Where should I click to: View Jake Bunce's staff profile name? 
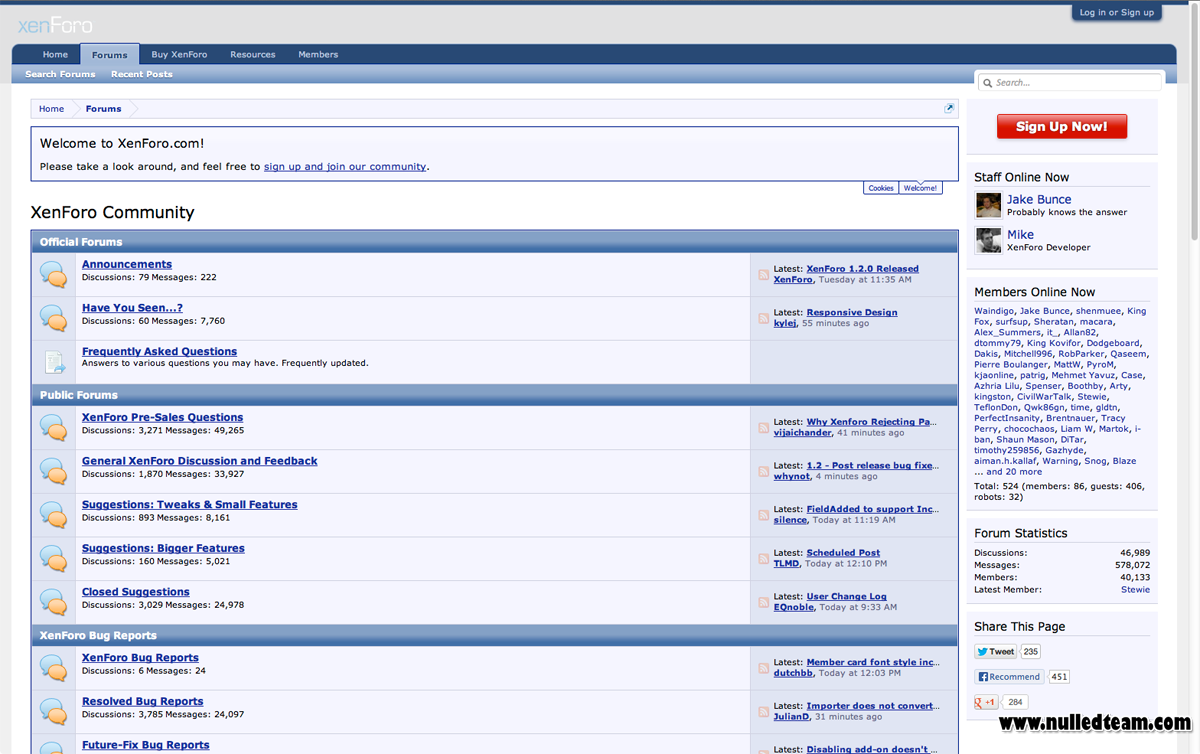[x=1039, y=199]
